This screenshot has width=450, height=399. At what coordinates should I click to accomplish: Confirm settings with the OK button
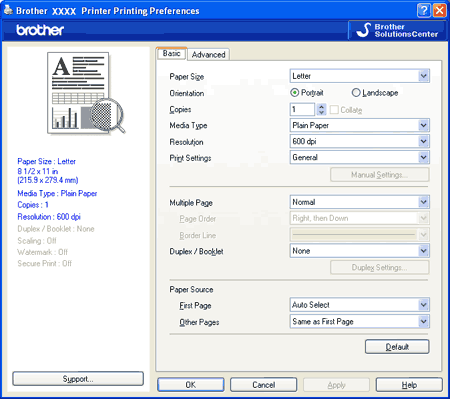pyautogui.click(x=191, y=385)
